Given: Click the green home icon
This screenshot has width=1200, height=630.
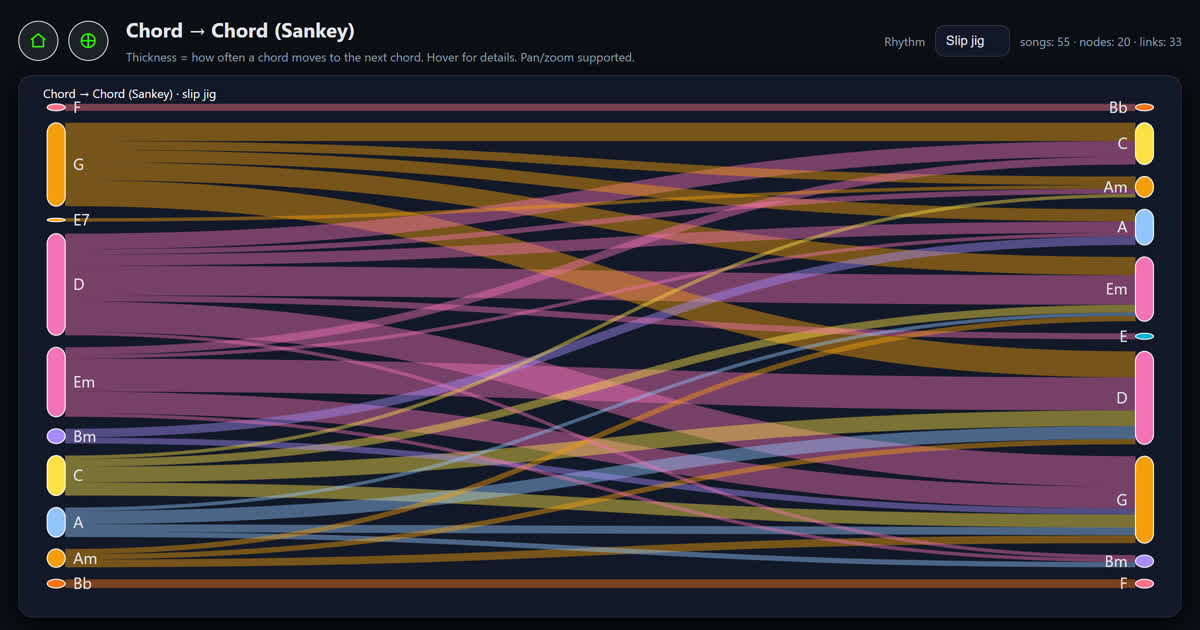Looking at the screenshot, I should [37, 40].
